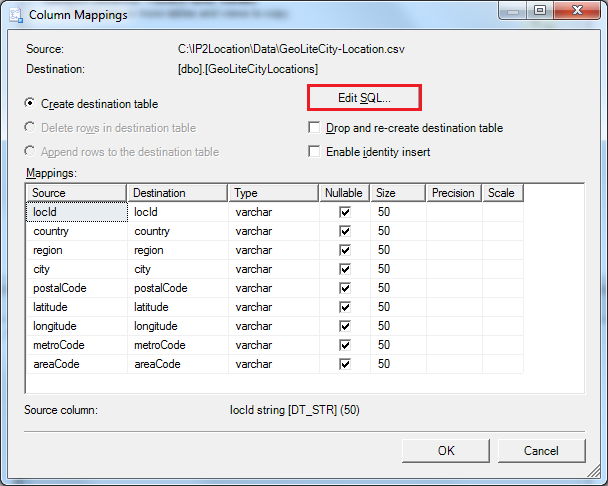The height and width of the screenshot is (486, 608).
Task: Toggle Nullable checkbox for areaCode row
Action: 345,364
